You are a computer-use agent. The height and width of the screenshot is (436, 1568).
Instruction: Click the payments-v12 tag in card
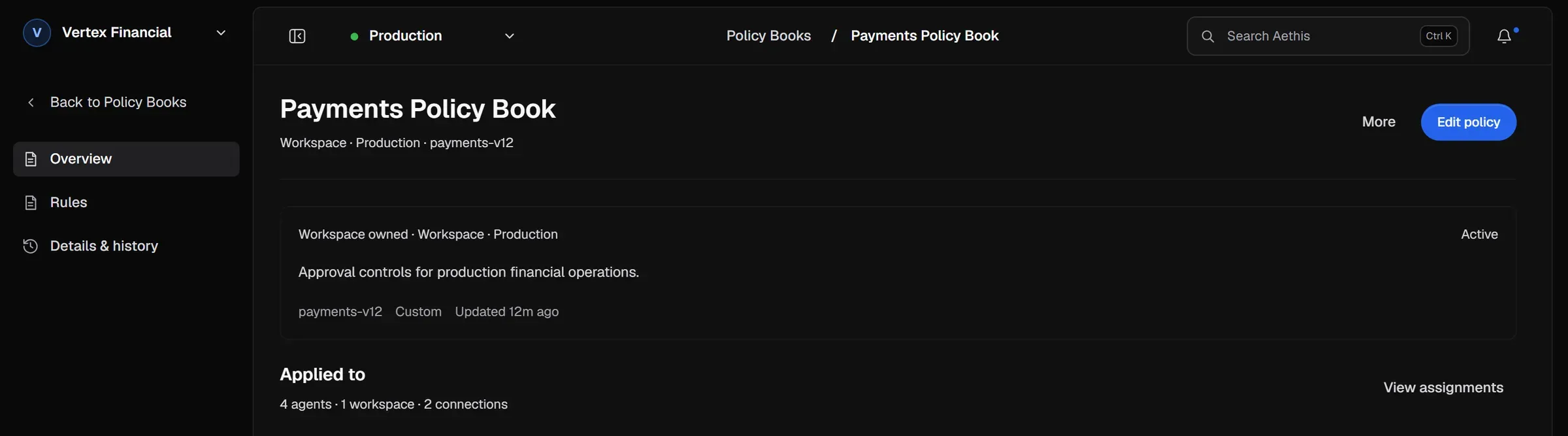(x=340, y=312)
